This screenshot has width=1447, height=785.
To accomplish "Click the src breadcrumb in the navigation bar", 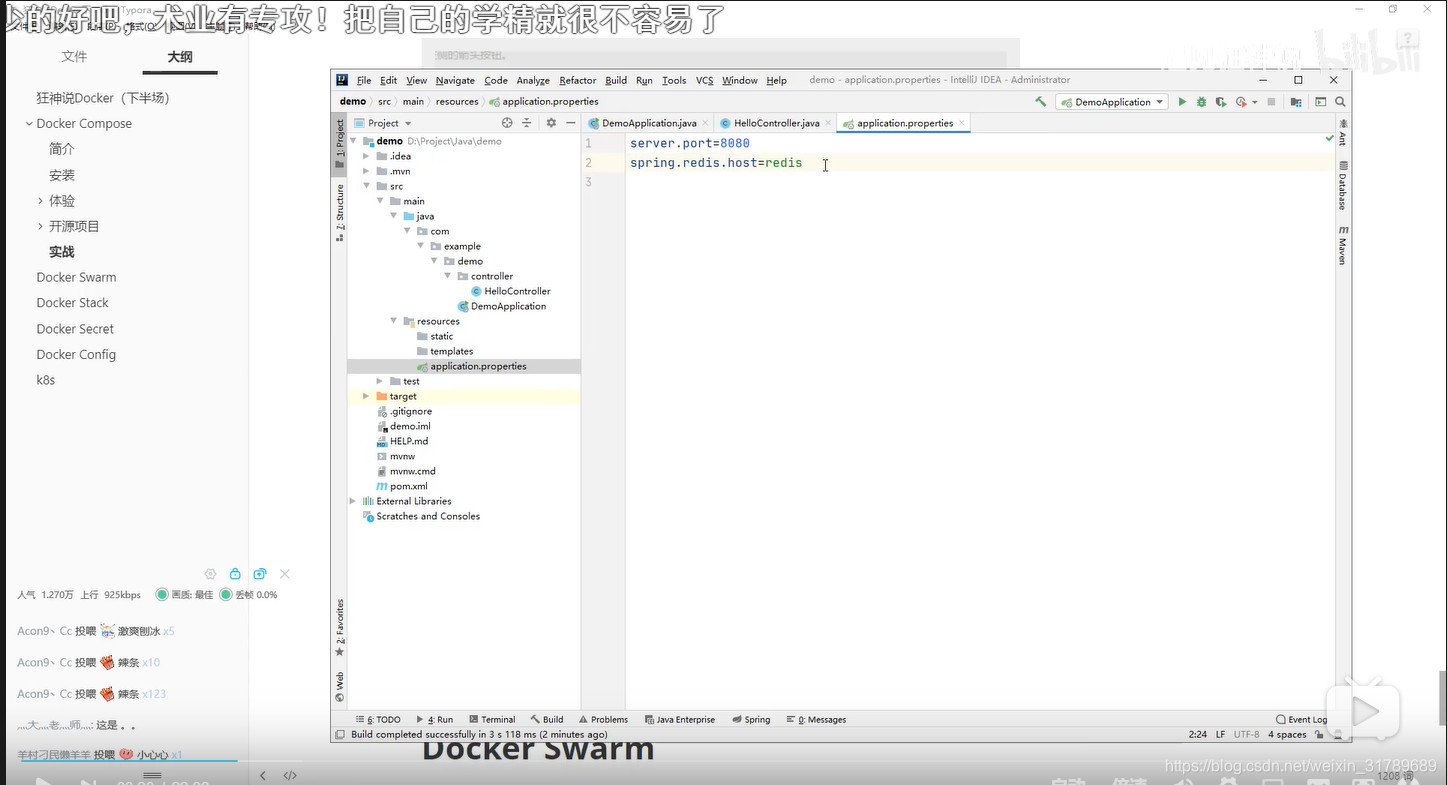I will (x=384, y=101).
